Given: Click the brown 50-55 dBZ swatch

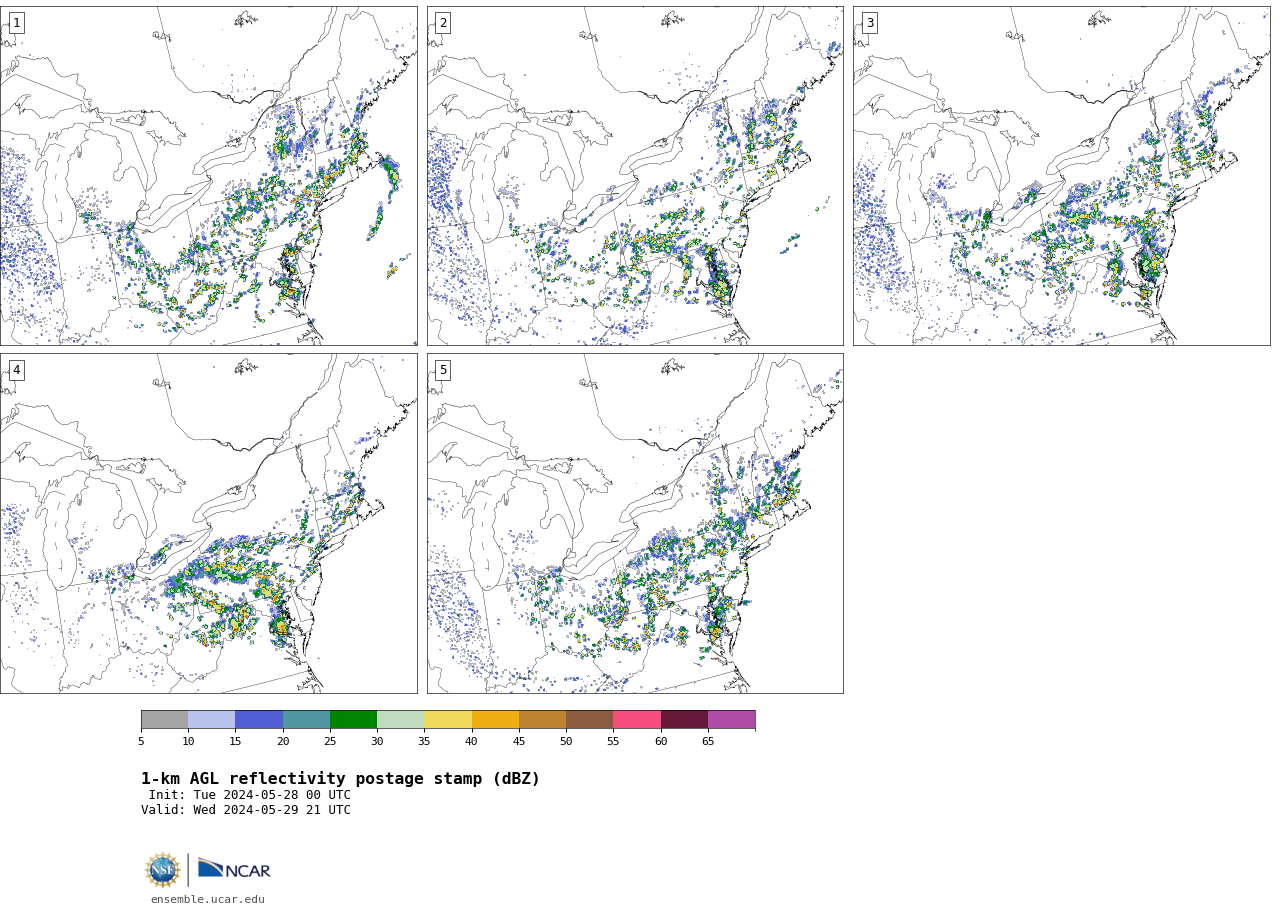Looking at the screenshot, I should coord(590,720).
